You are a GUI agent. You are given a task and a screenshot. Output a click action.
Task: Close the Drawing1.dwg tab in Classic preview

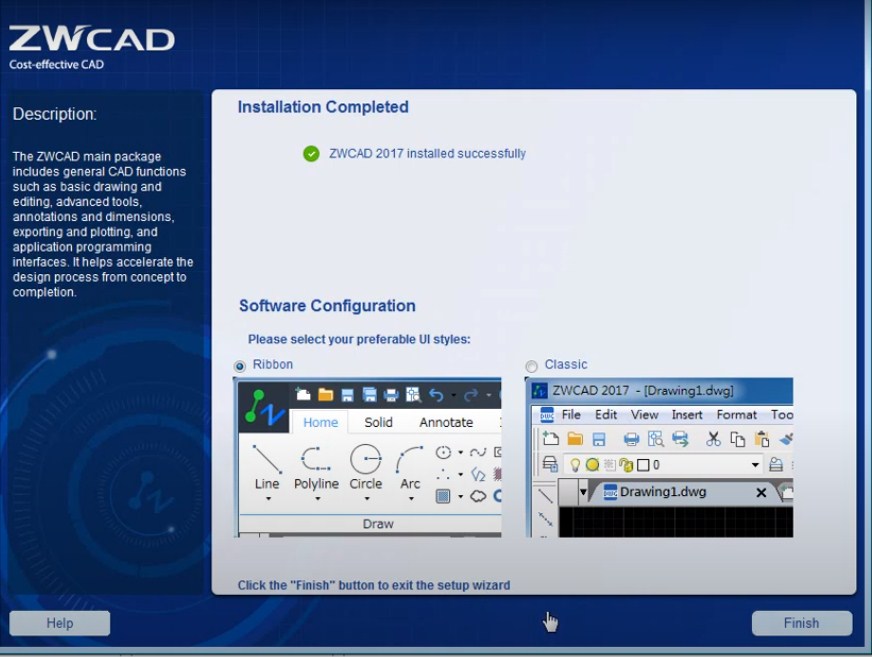(x=761, y=492)
